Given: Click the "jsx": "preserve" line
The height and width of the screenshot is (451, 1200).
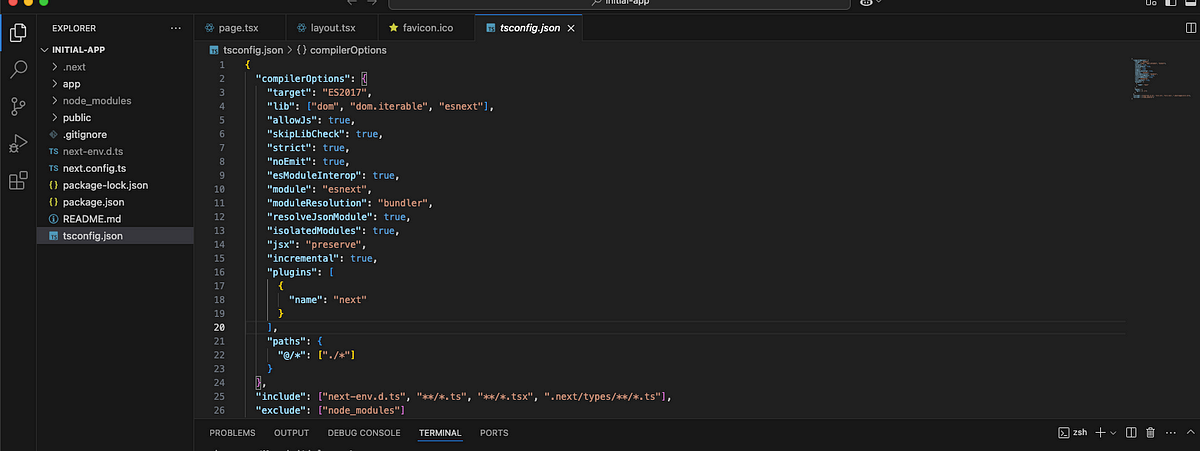Looking at the screenshot, I should 319,244.
